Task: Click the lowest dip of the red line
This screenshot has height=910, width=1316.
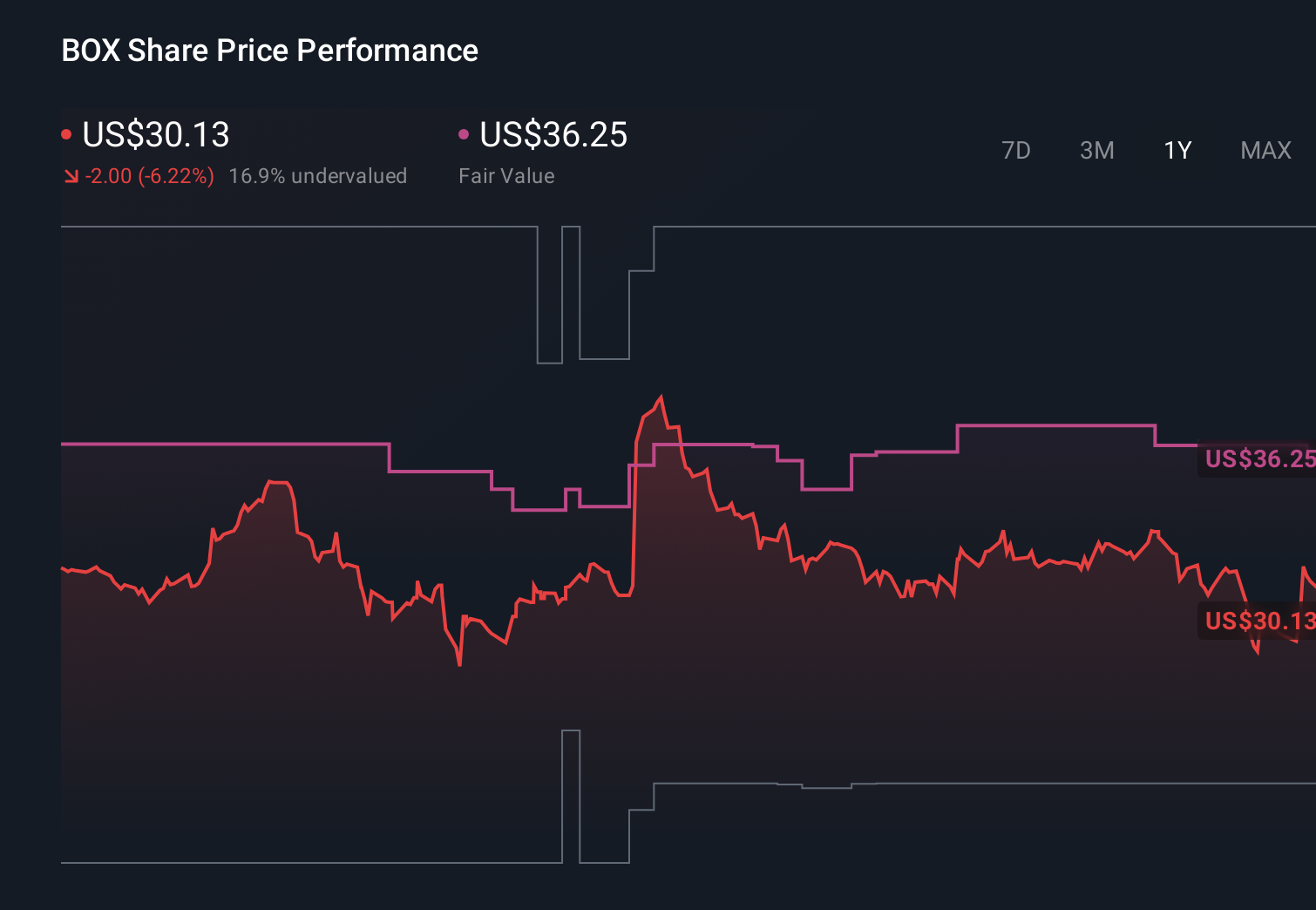Action: click(458, 667)
